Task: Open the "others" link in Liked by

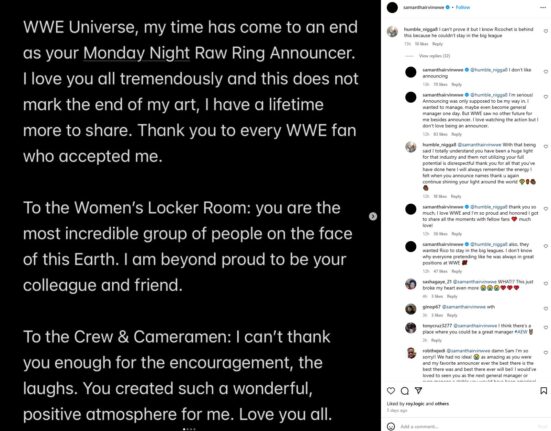Action: point(442,404)
